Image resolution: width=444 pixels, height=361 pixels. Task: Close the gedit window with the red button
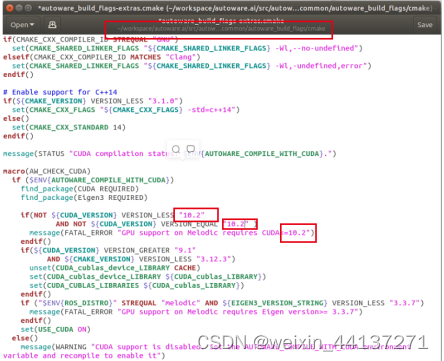coord(10,7)
